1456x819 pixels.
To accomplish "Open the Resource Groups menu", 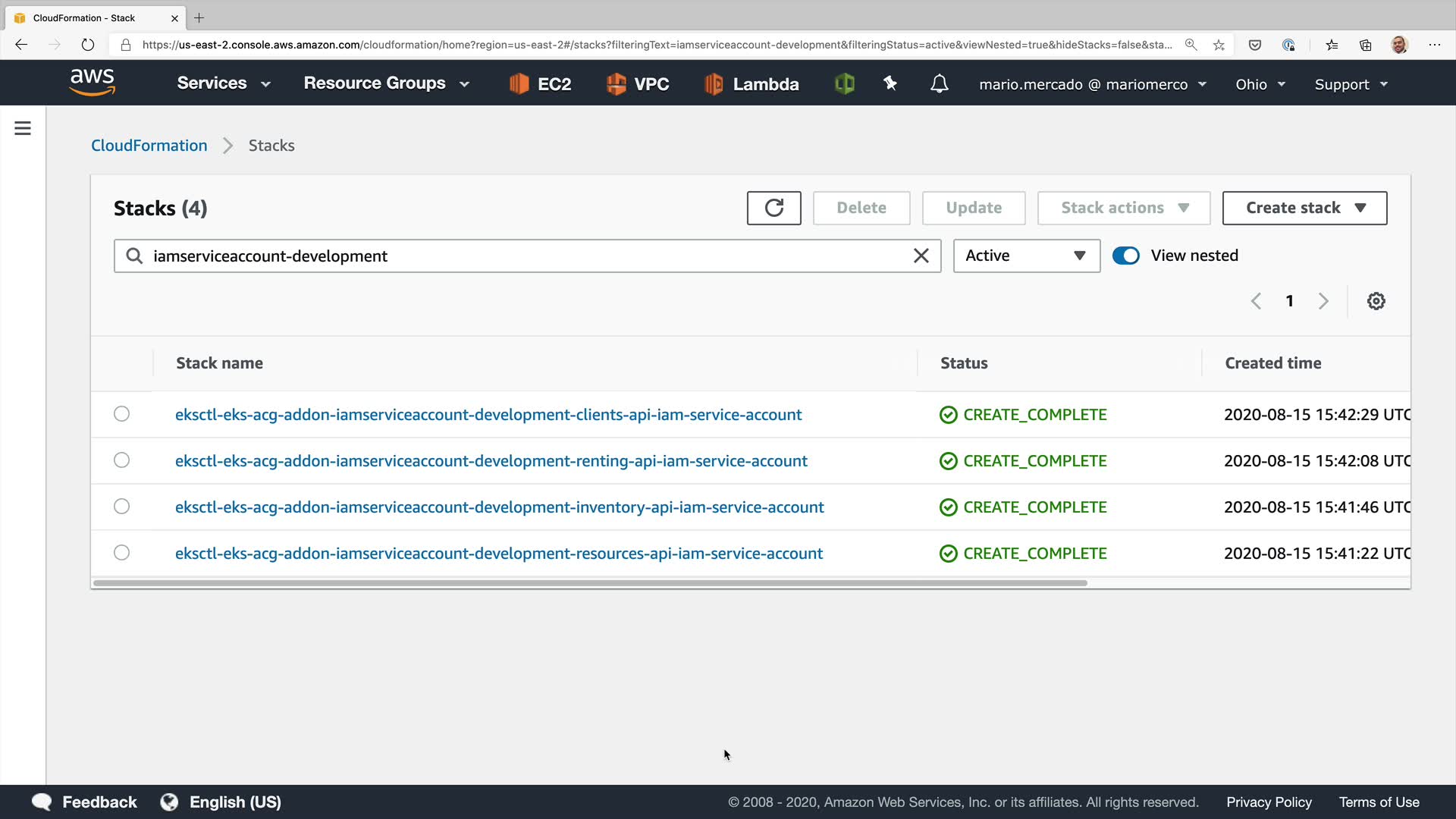I will coord(386,83).
